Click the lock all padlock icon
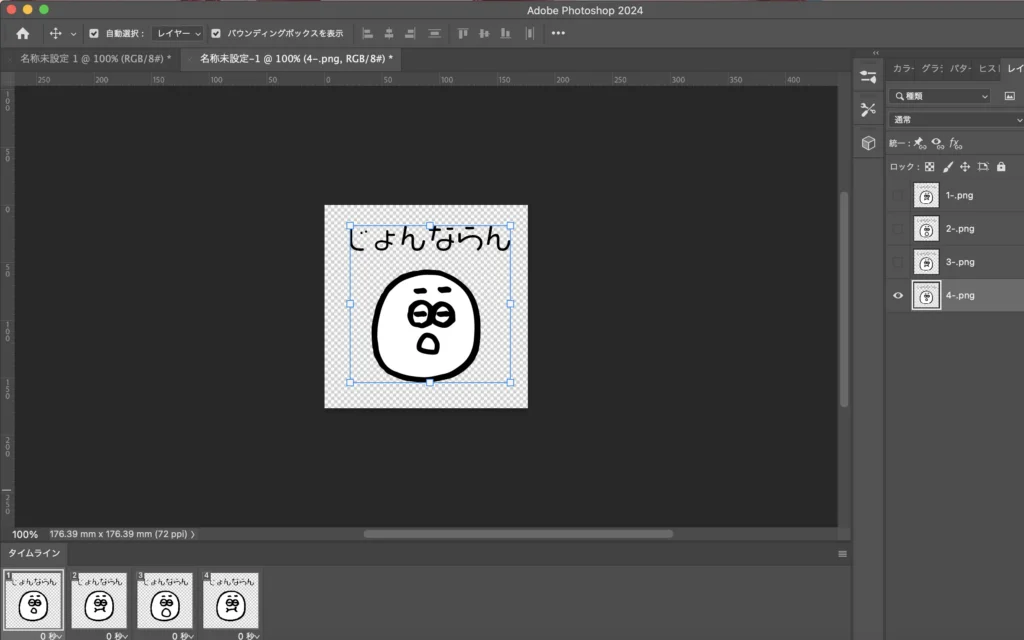Image resolution: width=1024 pixels, height=640 pixels. [1001, 167]
